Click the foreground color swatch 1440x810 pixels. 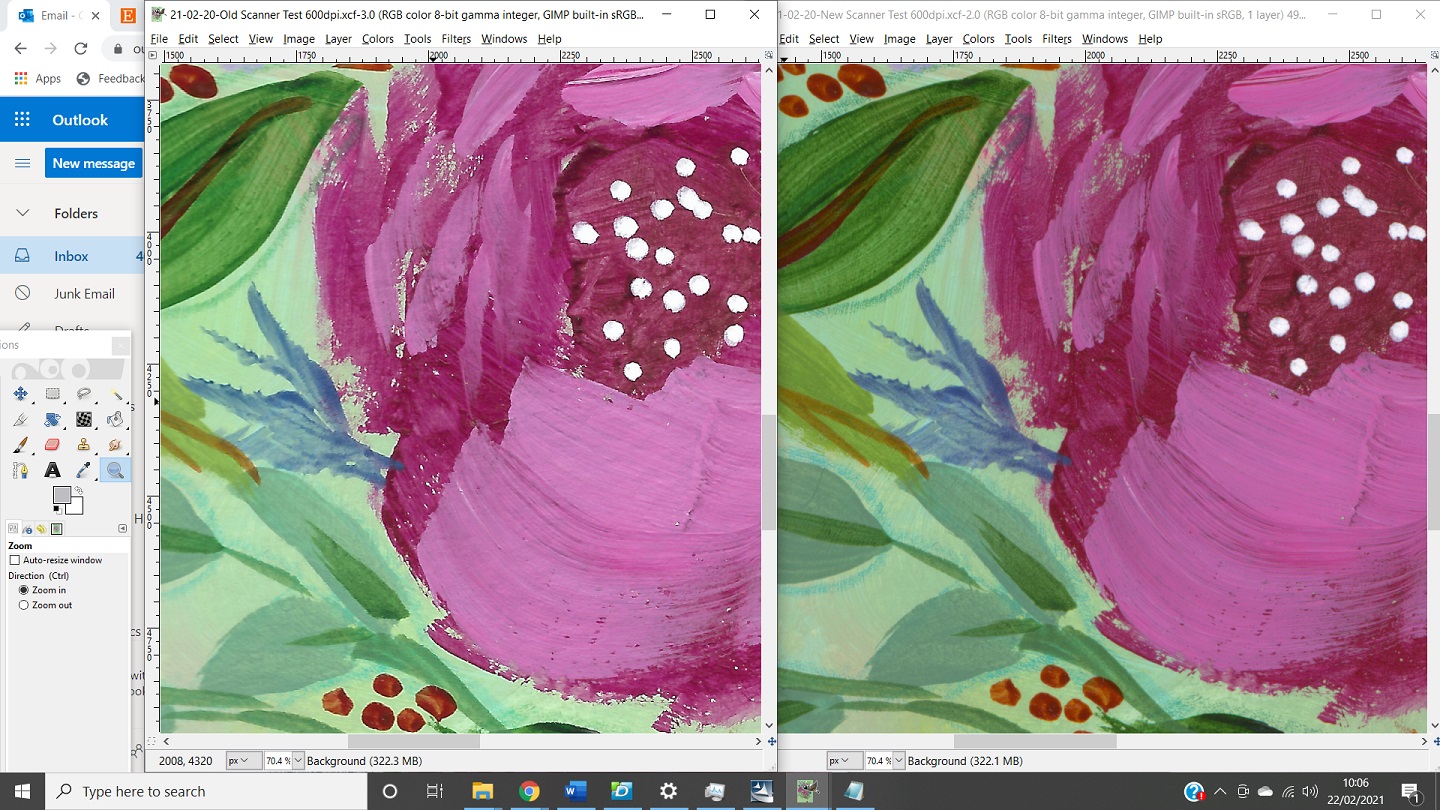(62, 495)
